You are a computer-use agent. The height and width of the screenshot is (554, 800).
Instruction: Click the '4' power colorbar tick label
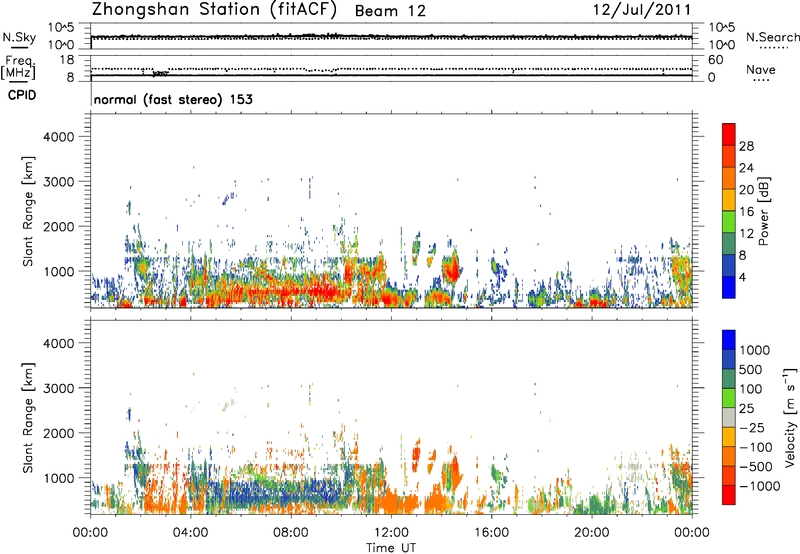[742, 277]
